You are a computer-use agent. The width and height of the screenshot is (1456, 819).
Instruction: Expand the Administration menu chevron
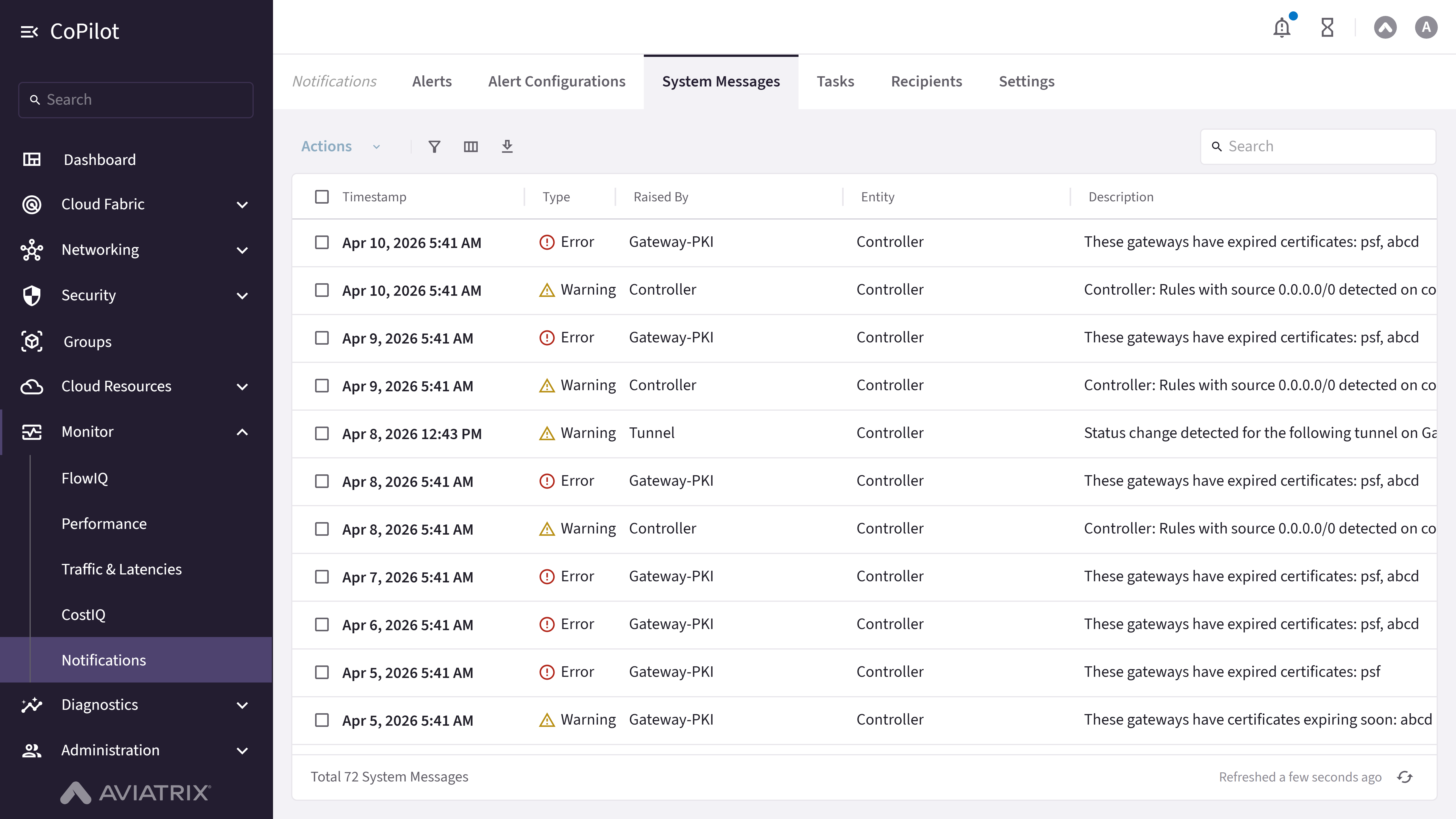(243, 751)
